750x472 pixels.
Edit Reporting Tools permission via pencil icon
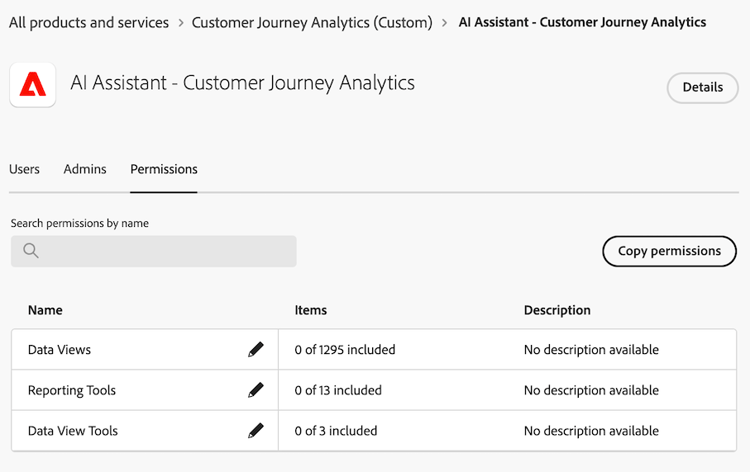pyautogui.click(x=256, y=390)
